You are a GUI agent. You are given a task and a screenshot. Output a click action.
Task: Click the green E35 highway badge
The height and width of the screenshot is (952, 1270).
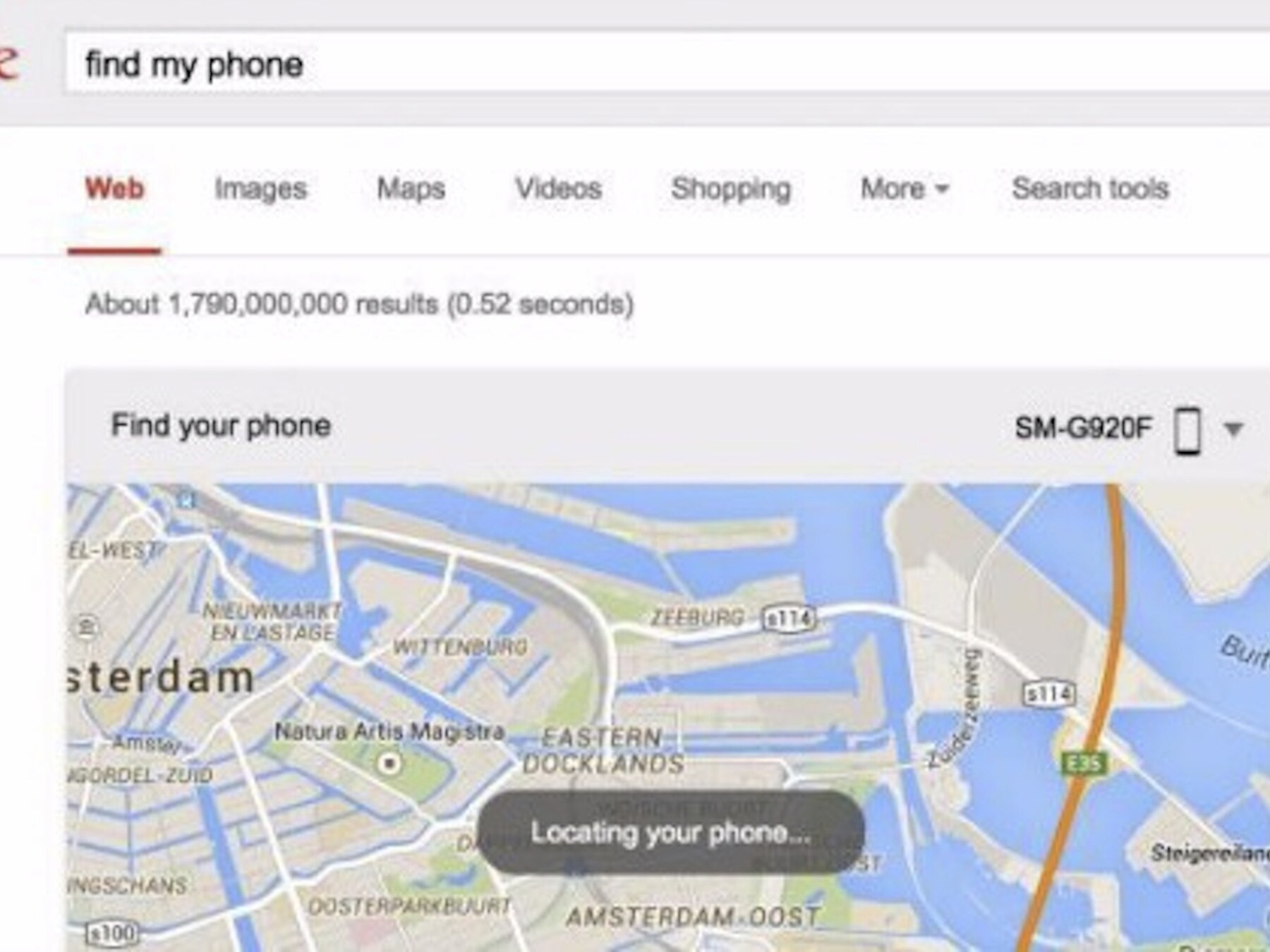(x=1084, y=763)
